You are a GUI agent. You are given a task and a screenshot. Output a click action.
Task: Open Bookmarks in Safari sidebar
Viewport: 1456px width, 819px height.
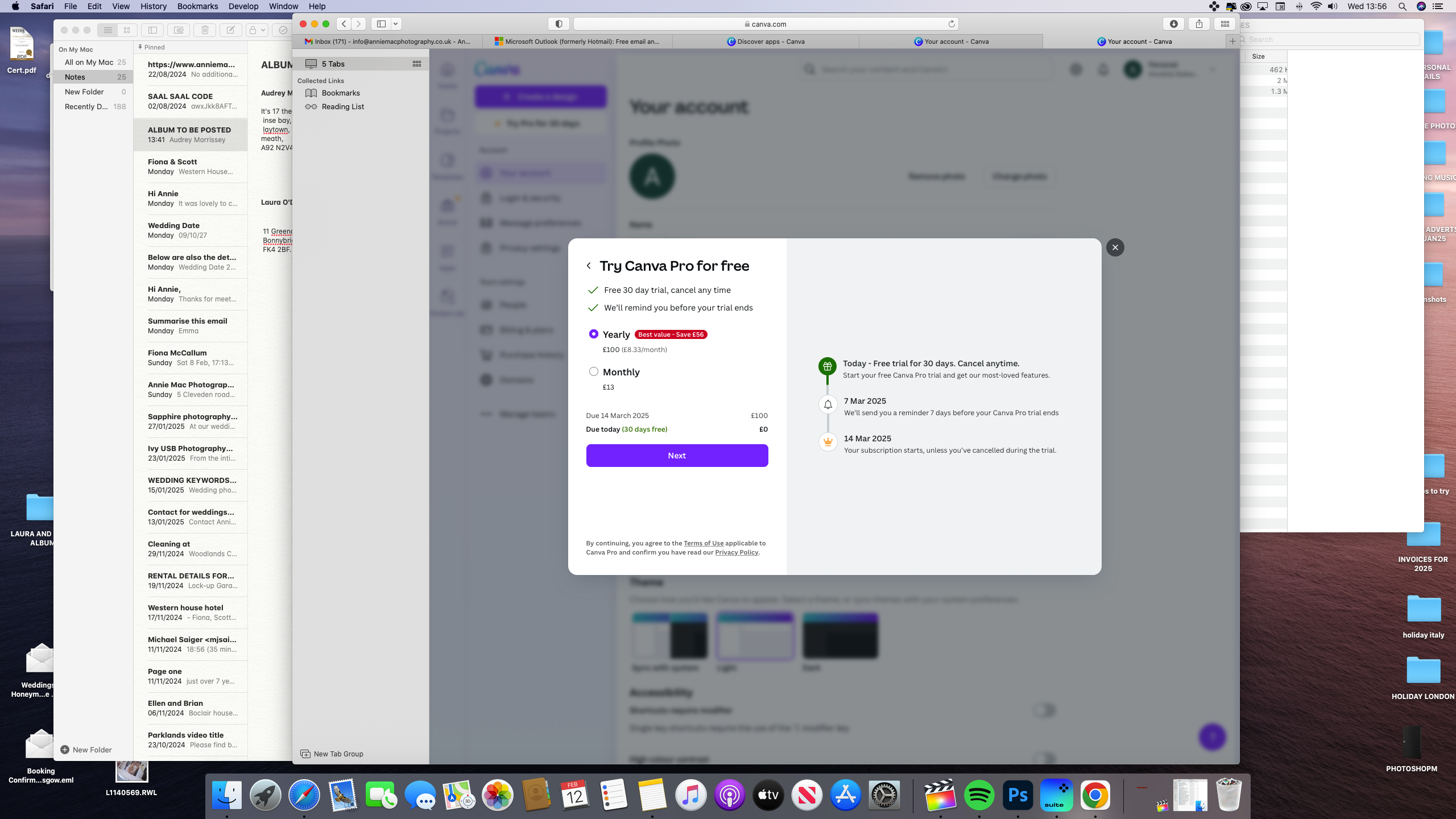[341, 93]
